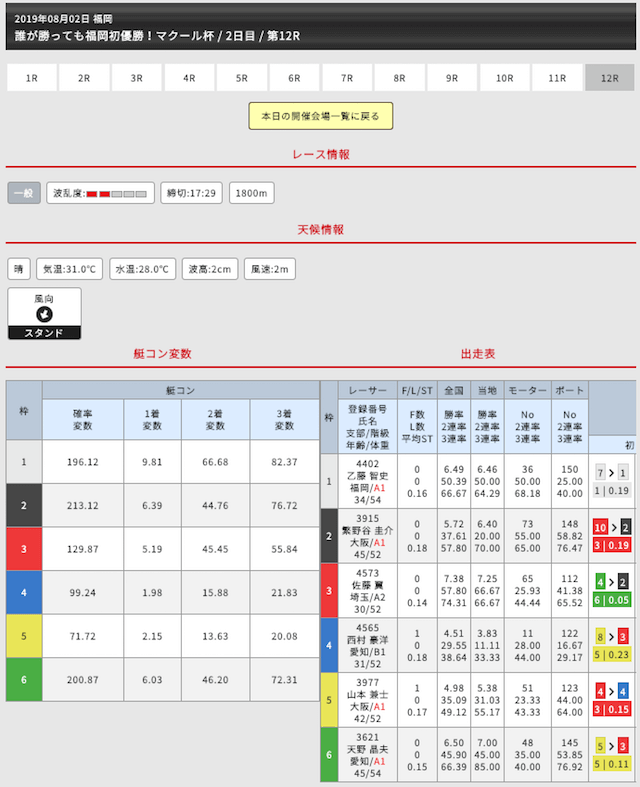
Task: Select the 6R race tab
Action: [x=294, y=78]
